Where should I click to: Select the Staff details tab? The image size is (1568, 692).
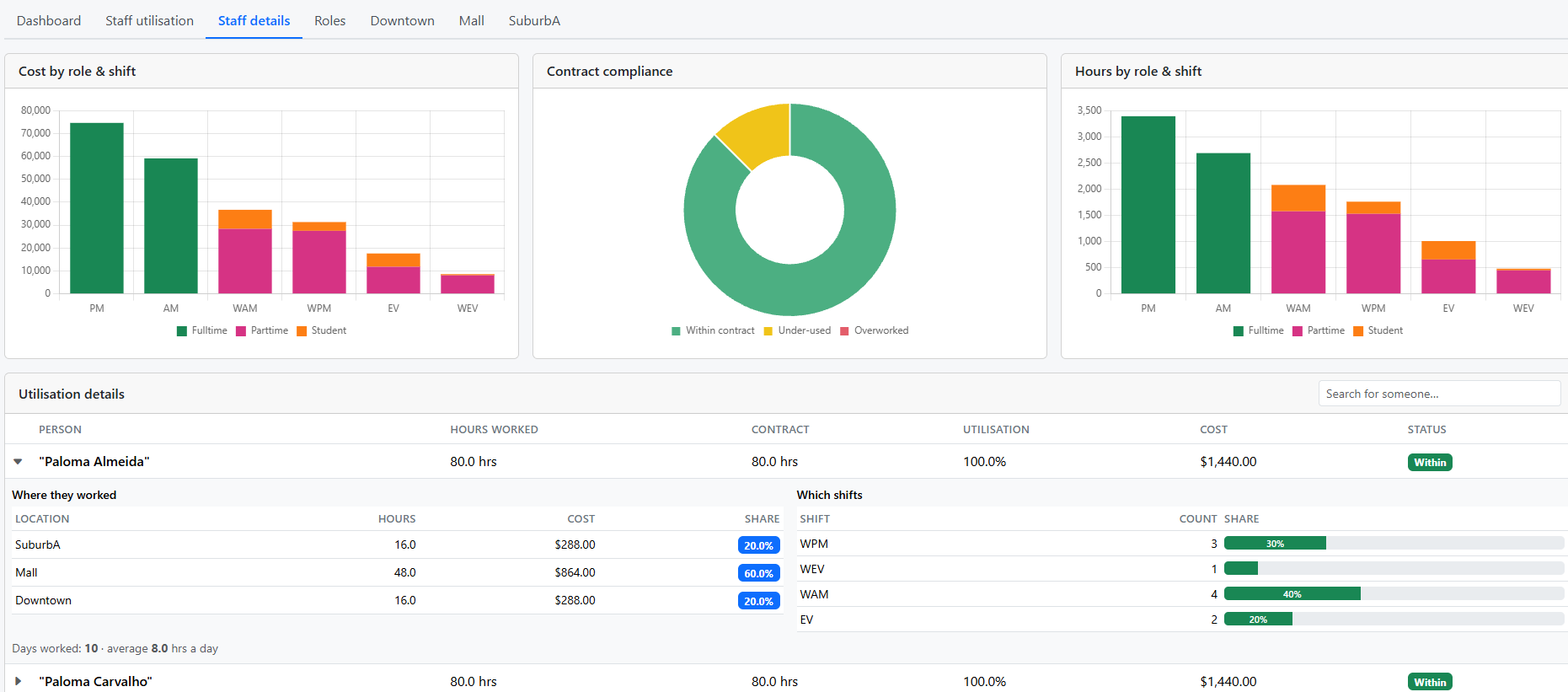[x=254, y=20]
